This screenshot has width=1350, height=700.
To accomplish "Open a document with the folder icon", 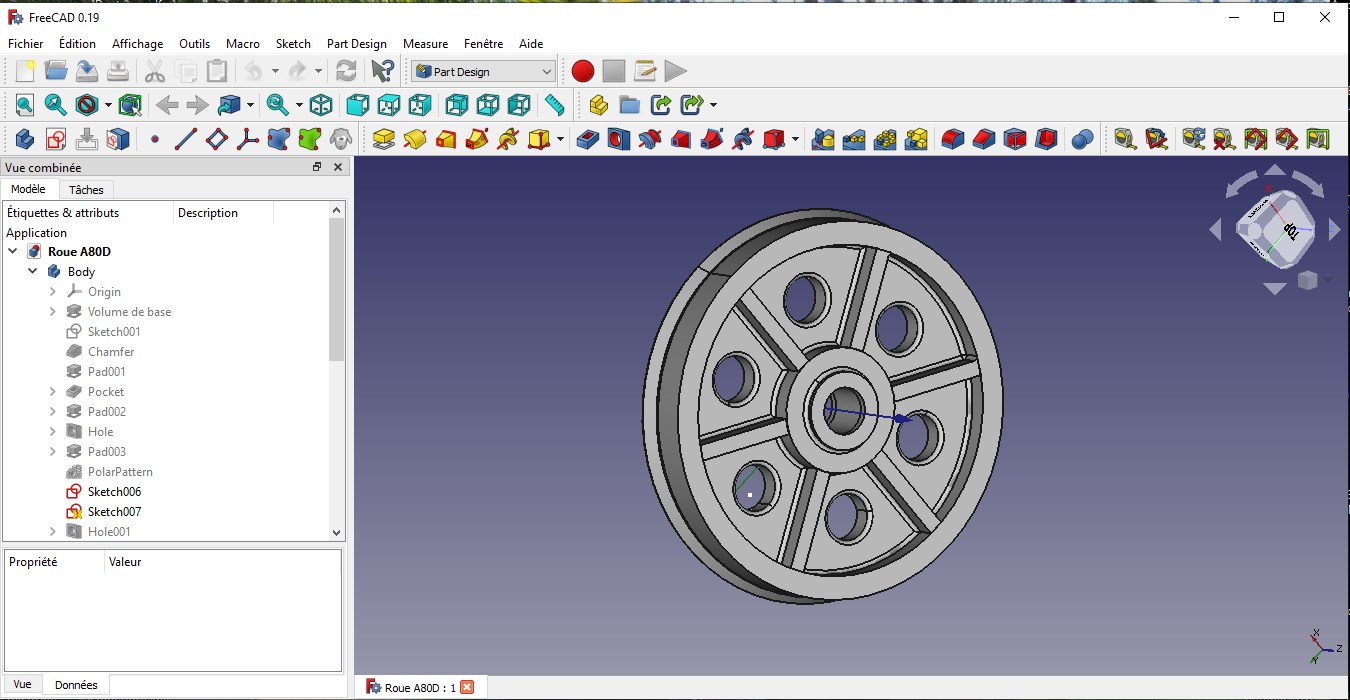I will point(56,71).
